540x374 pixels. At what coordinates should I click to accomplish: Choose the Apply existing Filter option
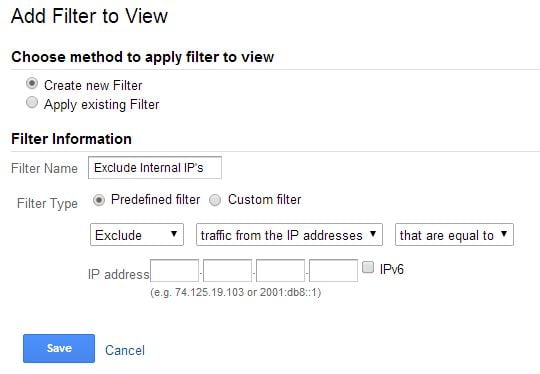point(32,103)
